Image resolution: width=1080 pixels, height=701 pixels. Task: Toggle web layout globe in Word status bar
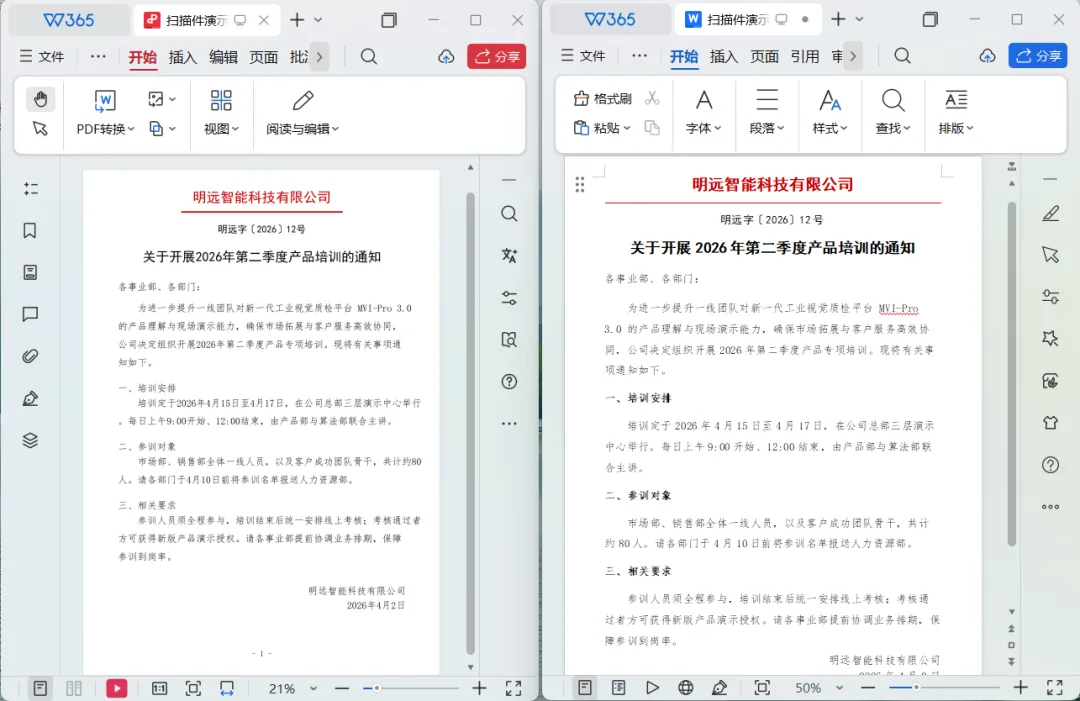685,687
